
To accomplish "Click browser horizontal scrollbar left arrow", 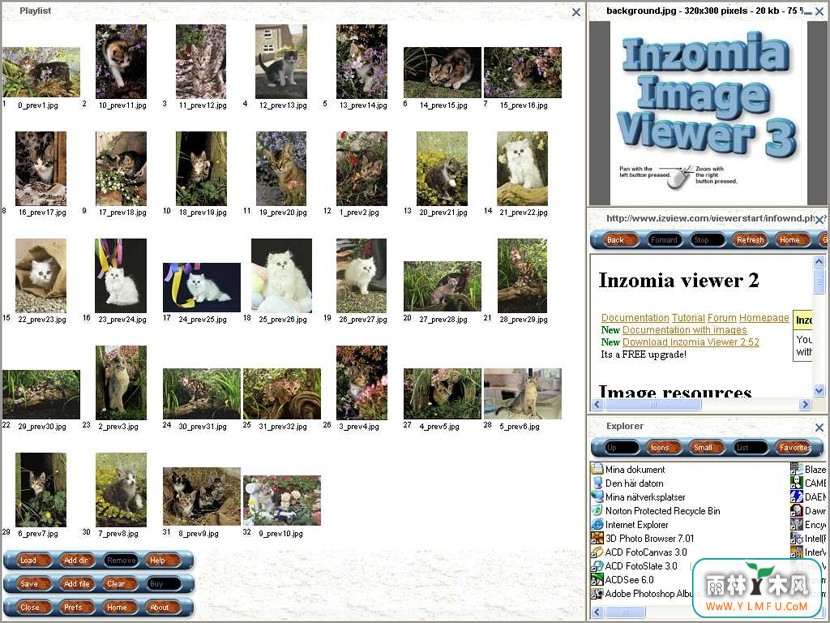I will click(x=598, y=404).
